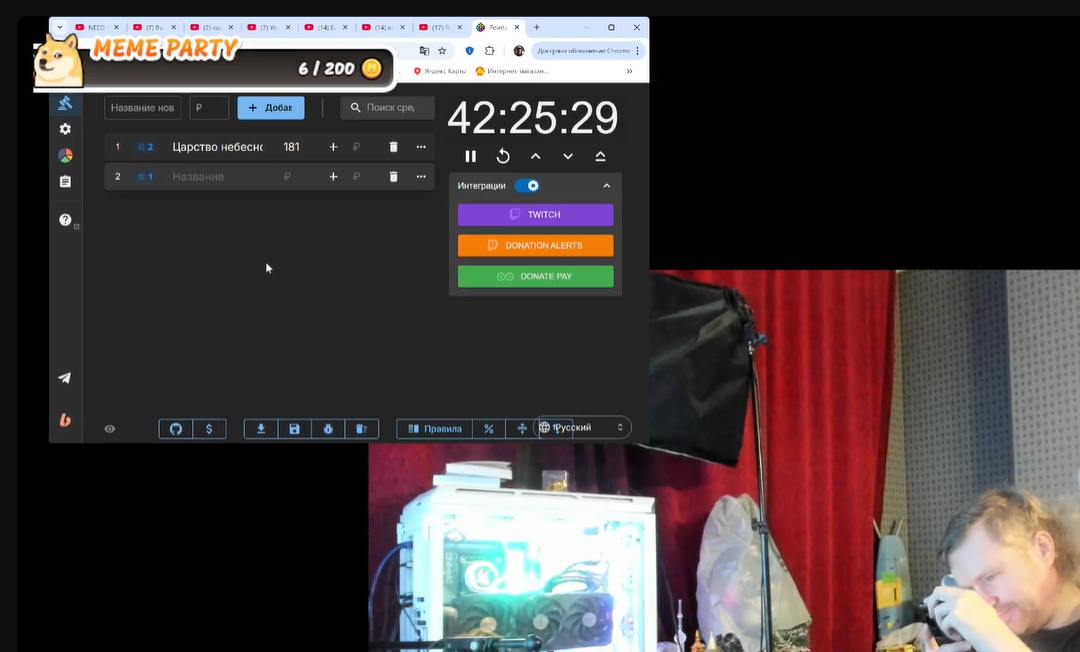The width and height of the screenshot is (1080, 652).
Task: Decrease timer with the down chevron
Action: (x=568, y=156)
